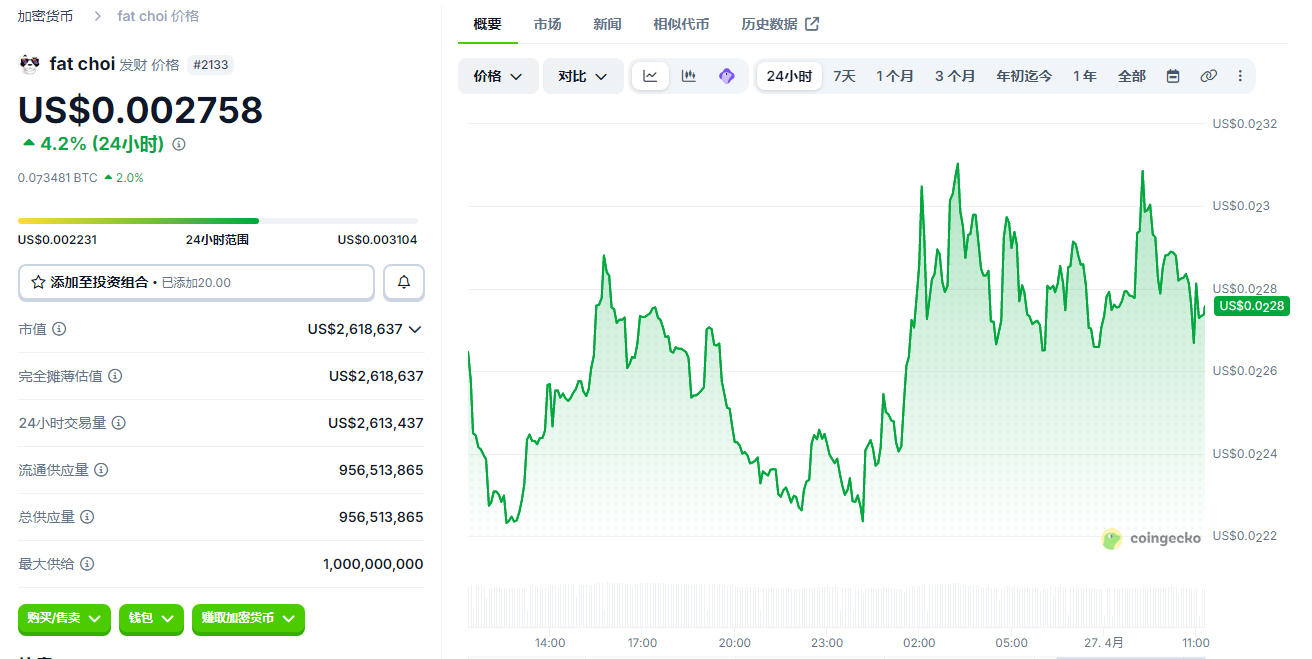Select the 年初迄今 time range
1312x659 pixels.
tap(1024, 76)
